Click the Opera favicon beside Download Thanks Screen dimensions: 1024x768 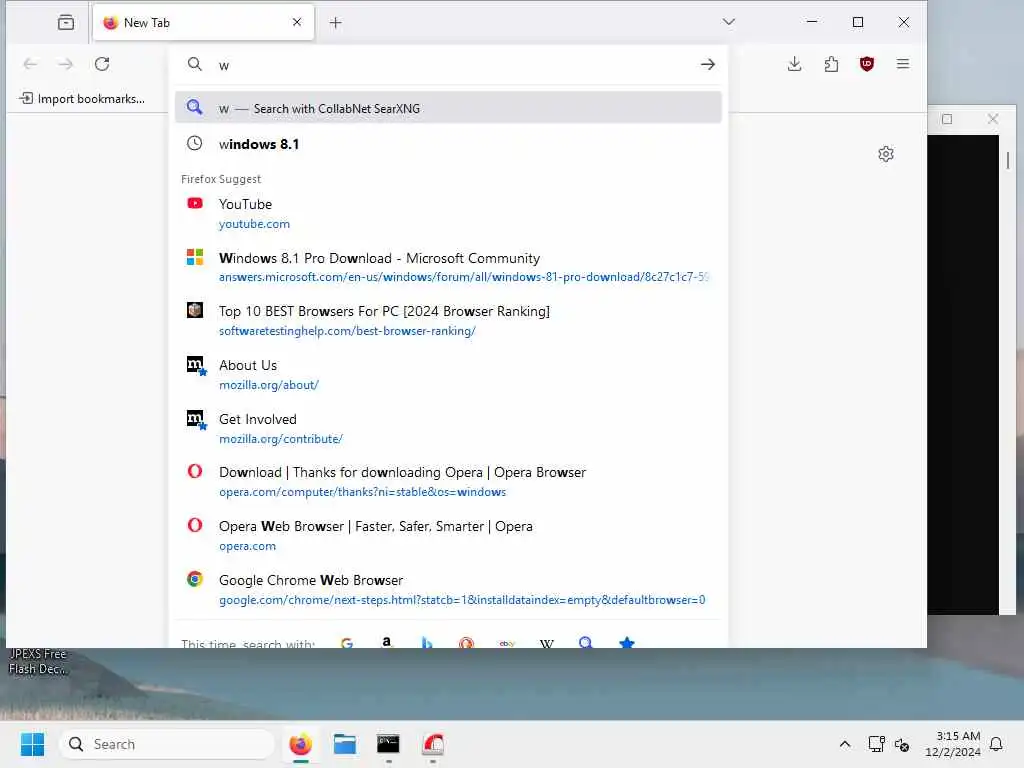(195, 472)
